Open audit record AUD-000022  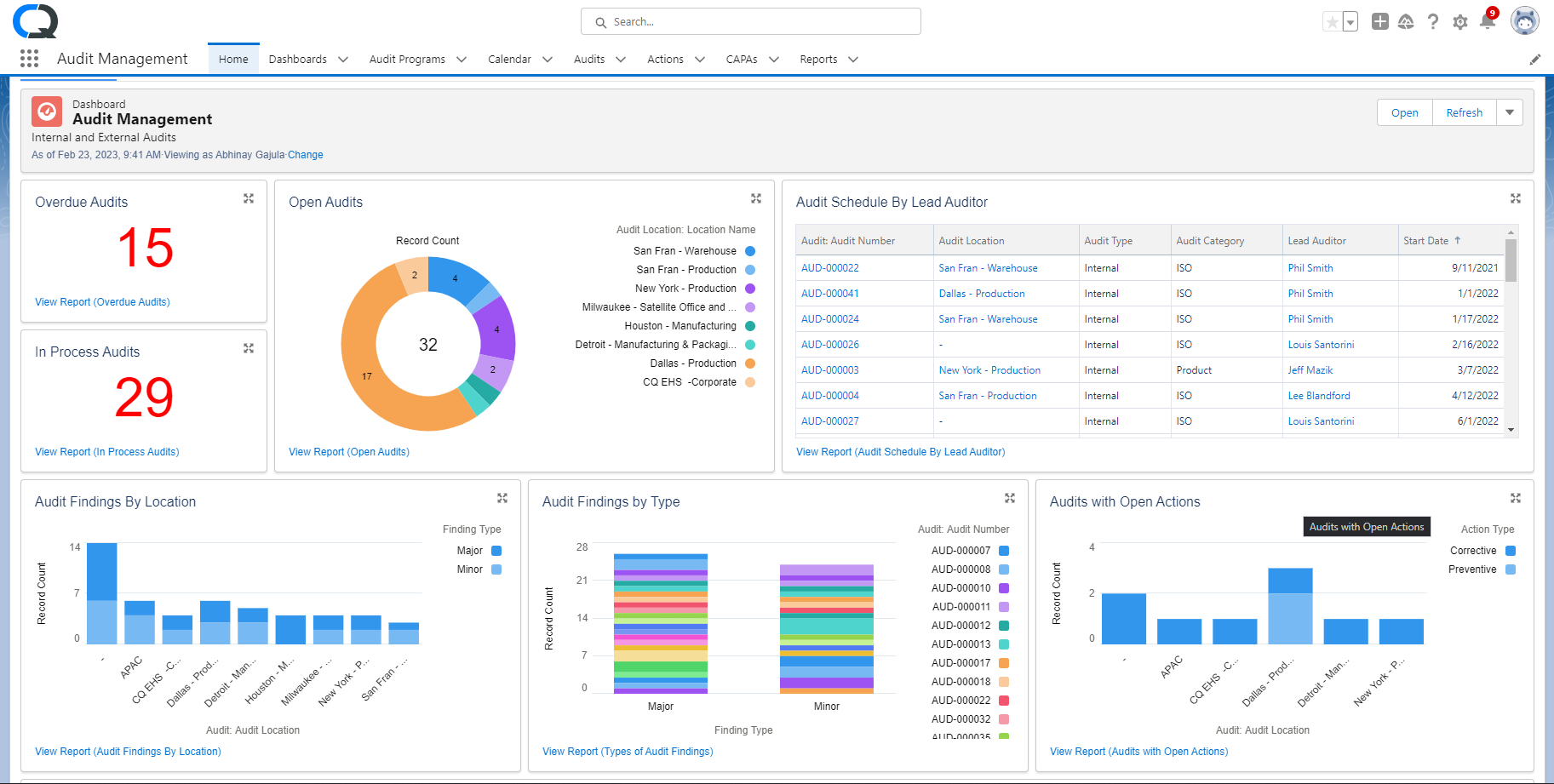coord(829,267)
